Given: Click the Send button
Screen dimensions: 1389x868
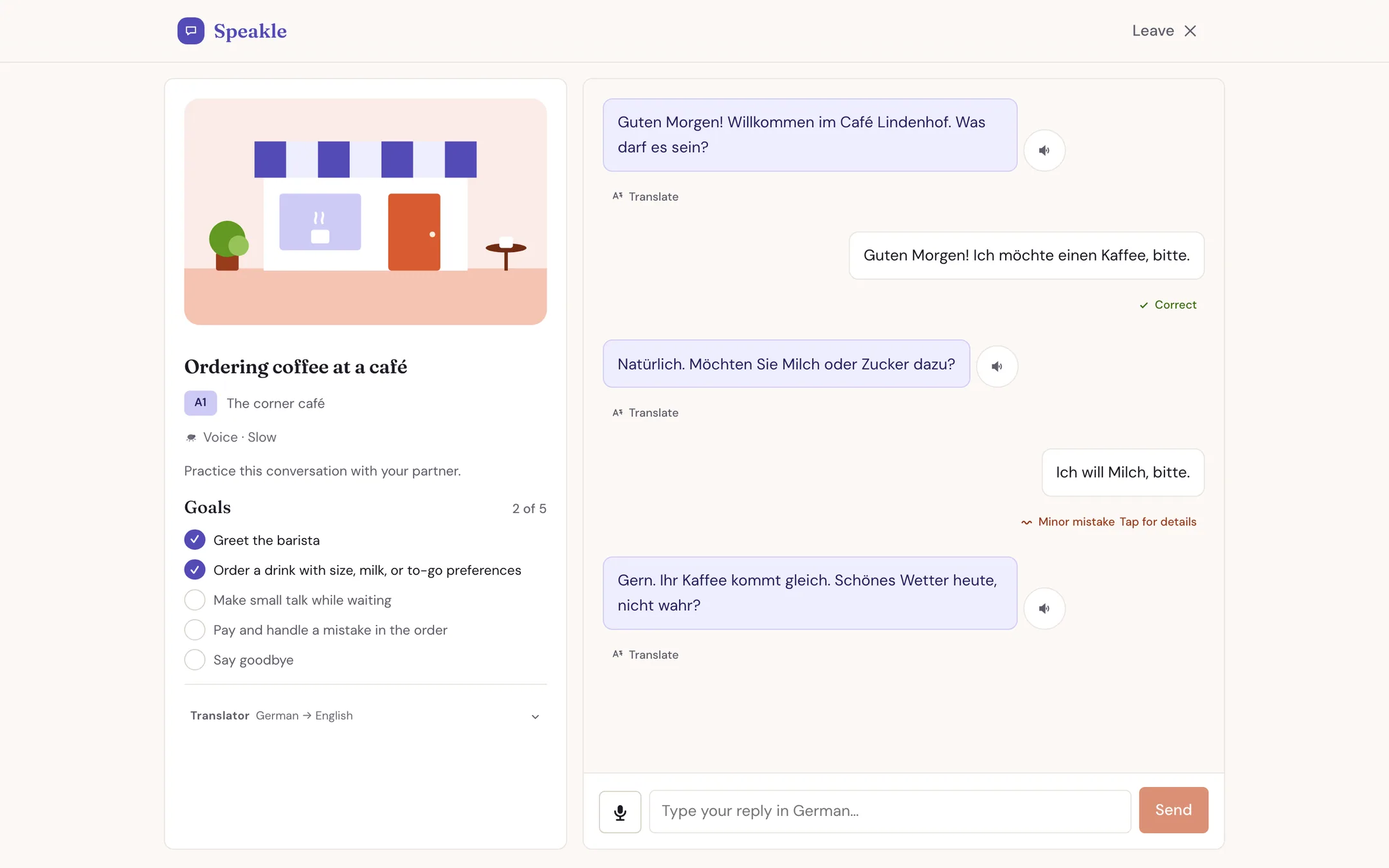Looking at the screenshot, I should pyautogui.click(x=1174, y=810).
